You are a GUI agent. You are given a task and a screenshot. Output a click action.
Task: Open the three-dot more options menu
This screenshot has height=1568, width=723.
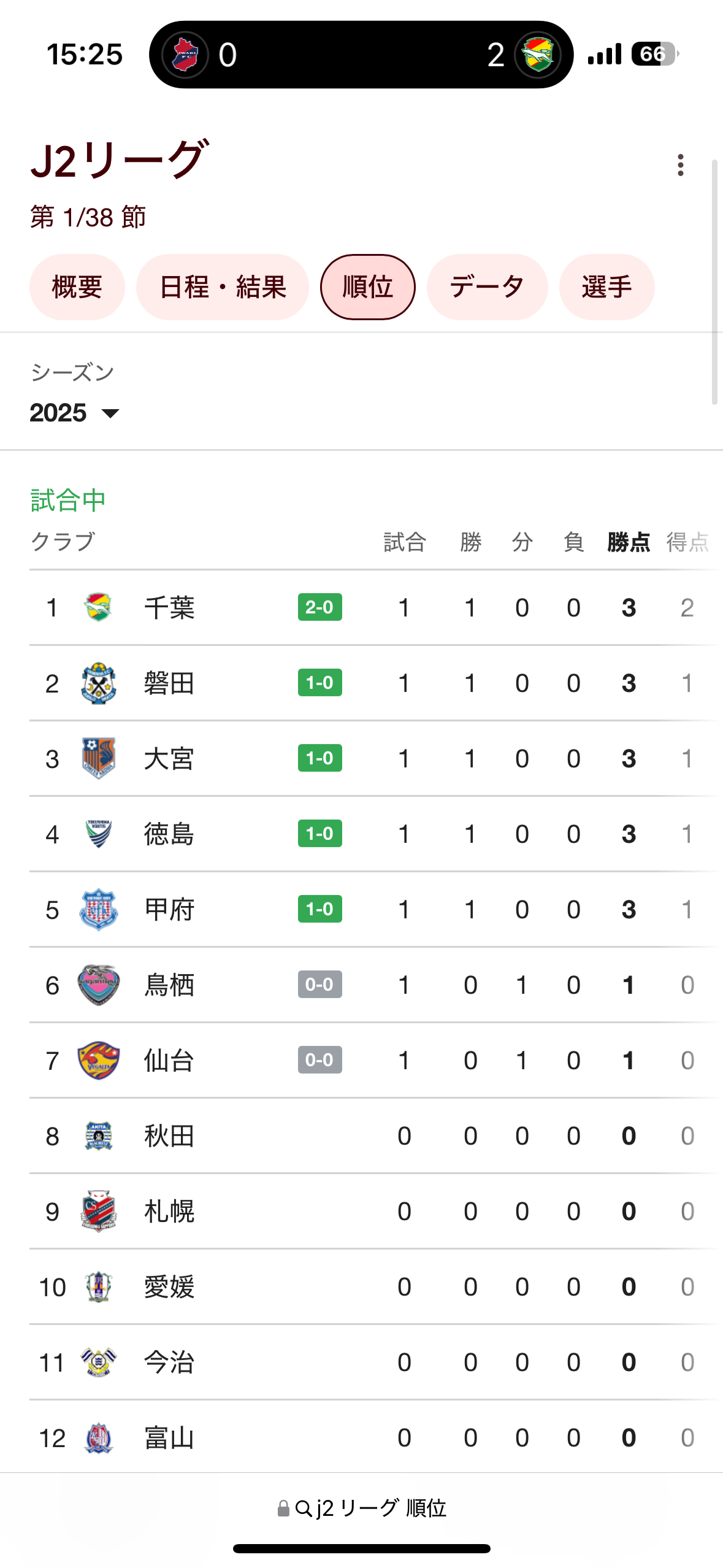pyautogui.click(x=680, y=165)
